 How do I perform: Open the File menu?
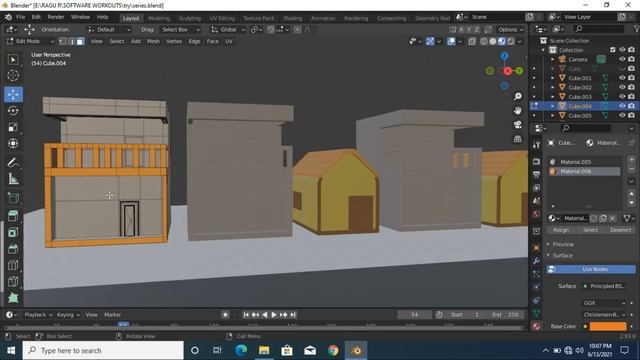pos(20,17)
